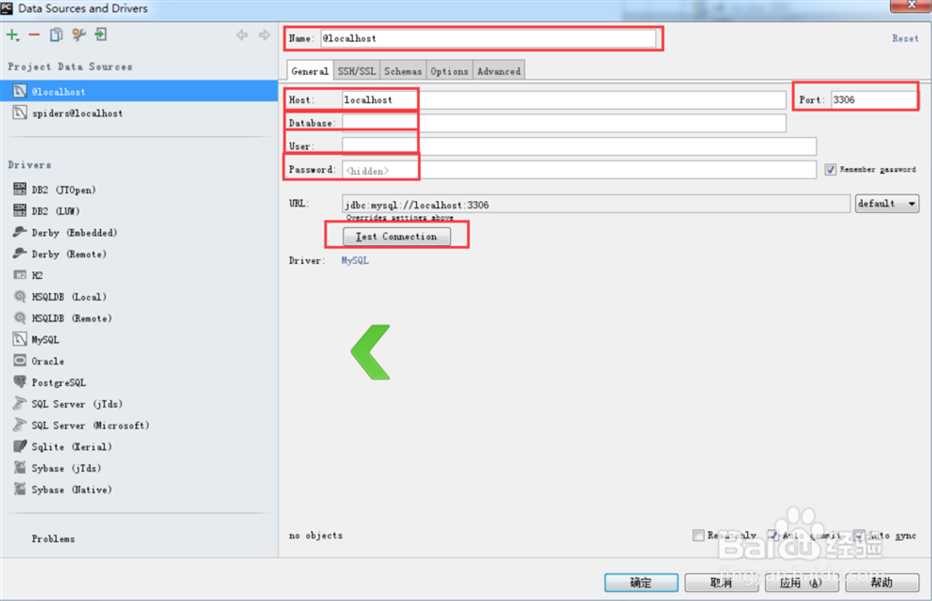
Task: Switch to the General tab
Action: (x=310, y=71)
